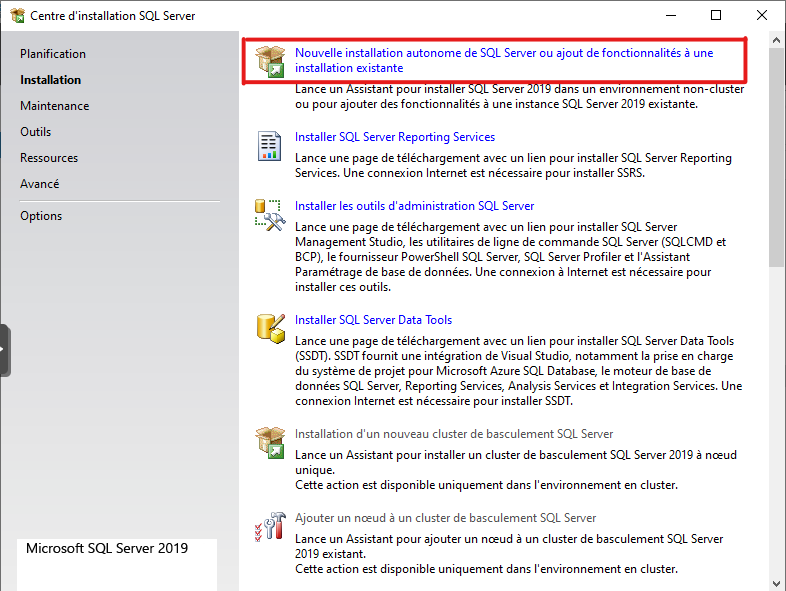This screenshot has width=786, height=591.
Task: Open the Avancé section
Action: [39, 184]
